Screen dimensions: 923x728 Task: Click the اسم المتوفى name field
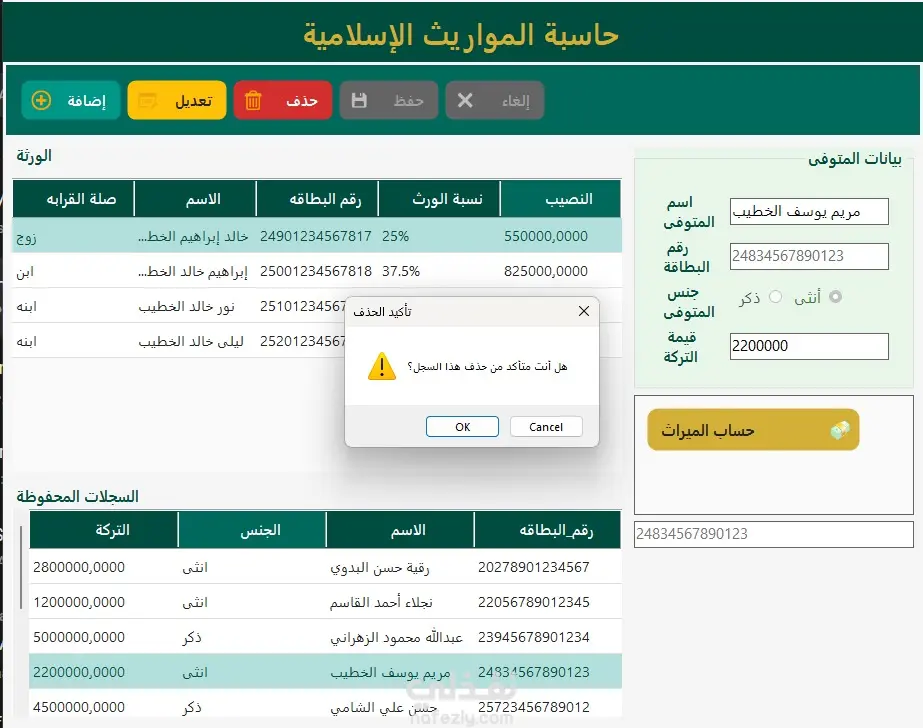tap(809, 211)
